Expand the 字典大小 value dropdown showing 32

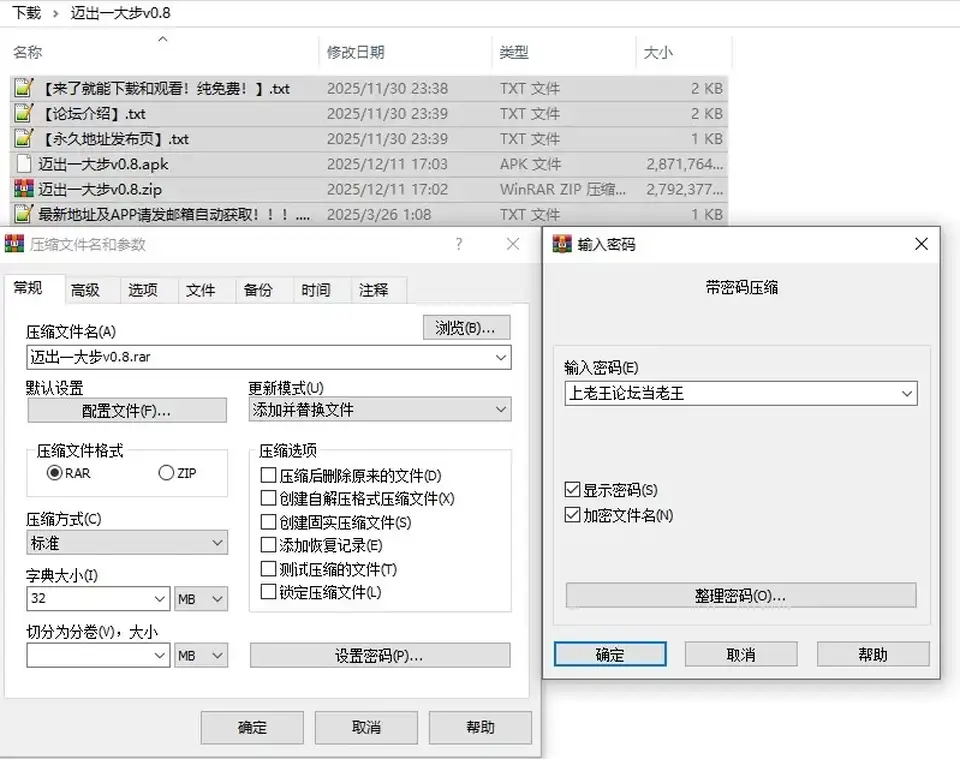click(160, 598)
